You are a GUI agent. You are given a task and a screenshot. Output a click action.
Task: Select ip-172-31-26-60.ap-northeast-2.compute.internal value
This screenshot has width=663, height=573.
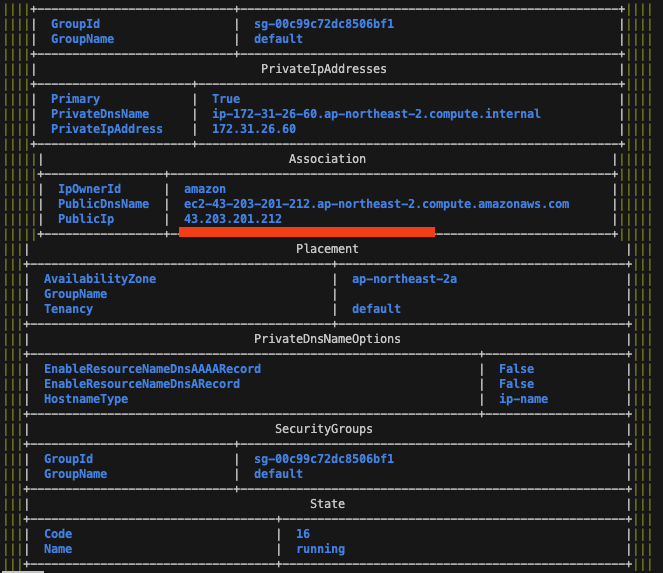click(376, 114)
